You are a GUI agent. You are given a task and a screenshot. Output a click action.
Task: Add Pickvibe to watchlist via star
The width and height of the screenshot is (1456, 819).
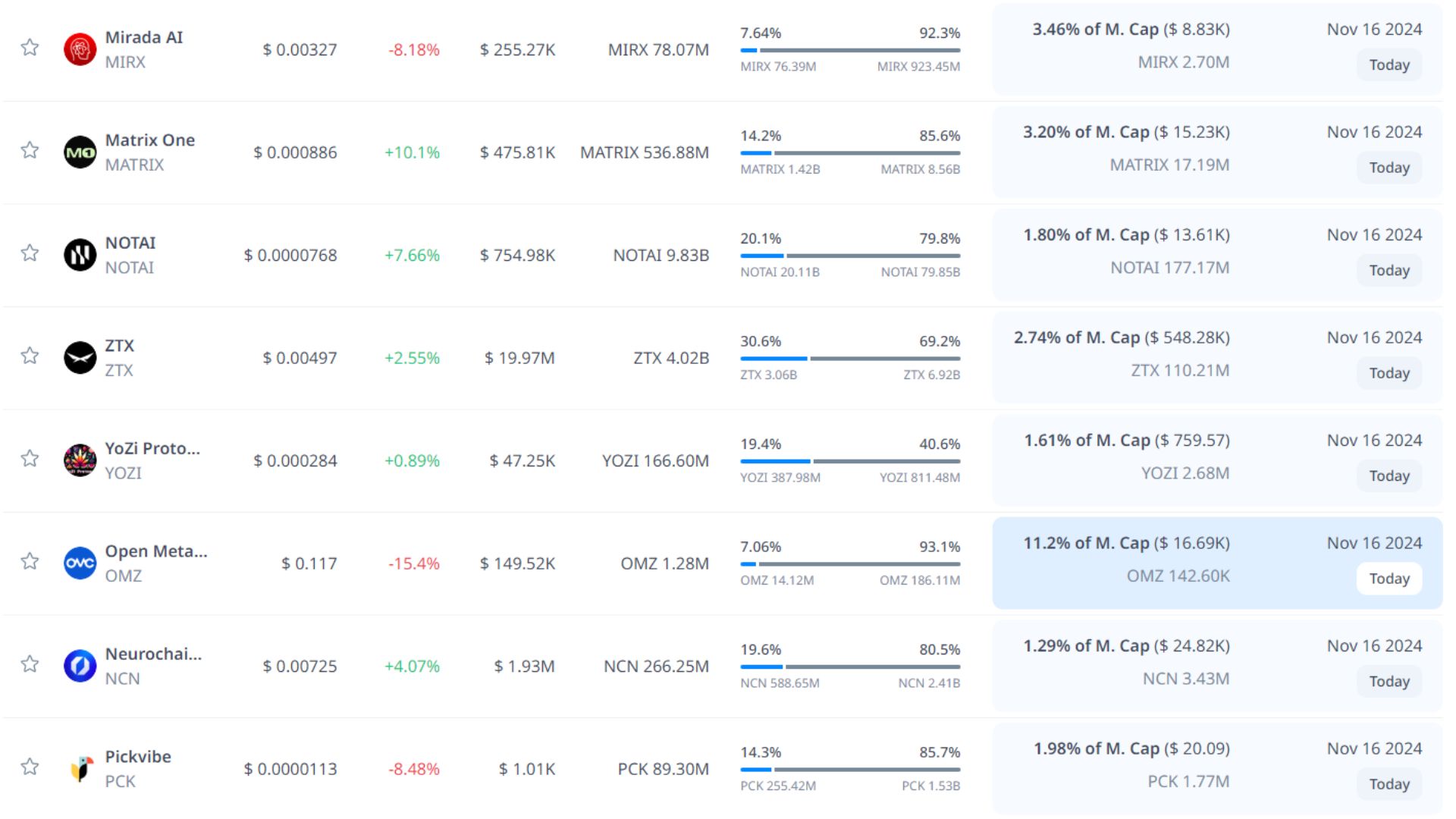[x=30, y=767]
